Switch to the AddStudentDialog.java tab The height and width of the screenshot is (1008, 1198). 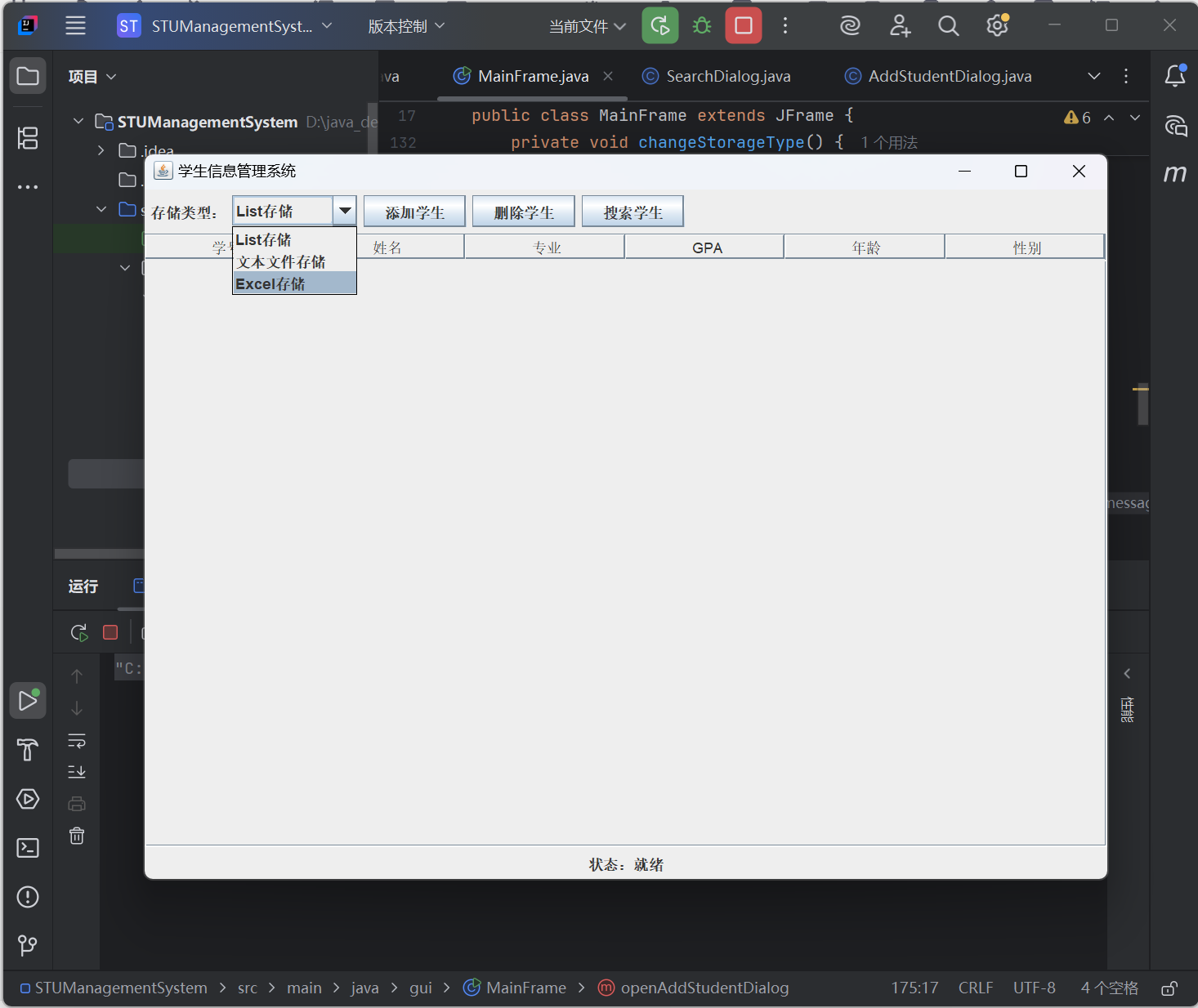click(938, 76)
